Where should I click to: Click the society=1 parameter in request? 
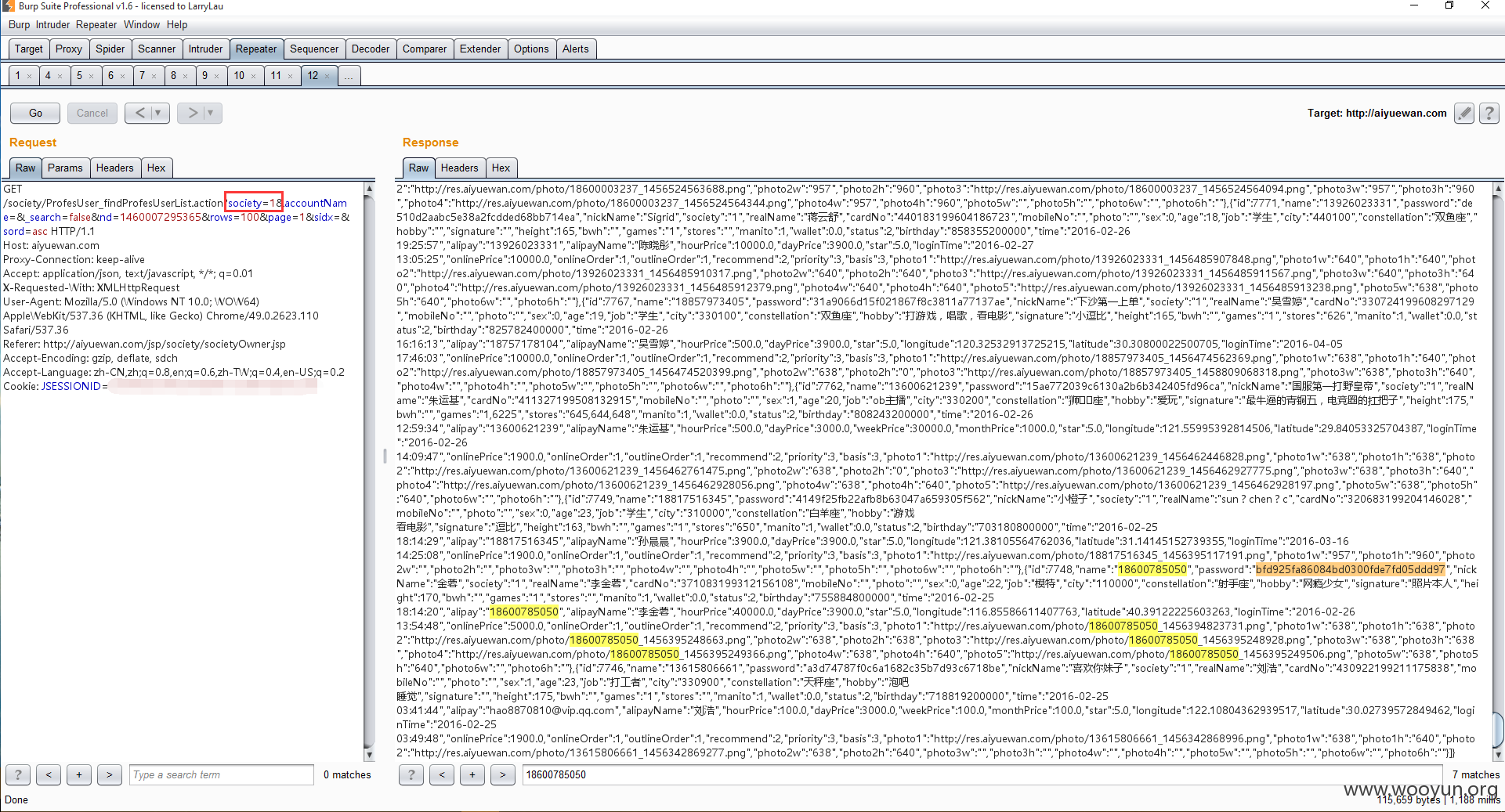(x=254, y=203)
